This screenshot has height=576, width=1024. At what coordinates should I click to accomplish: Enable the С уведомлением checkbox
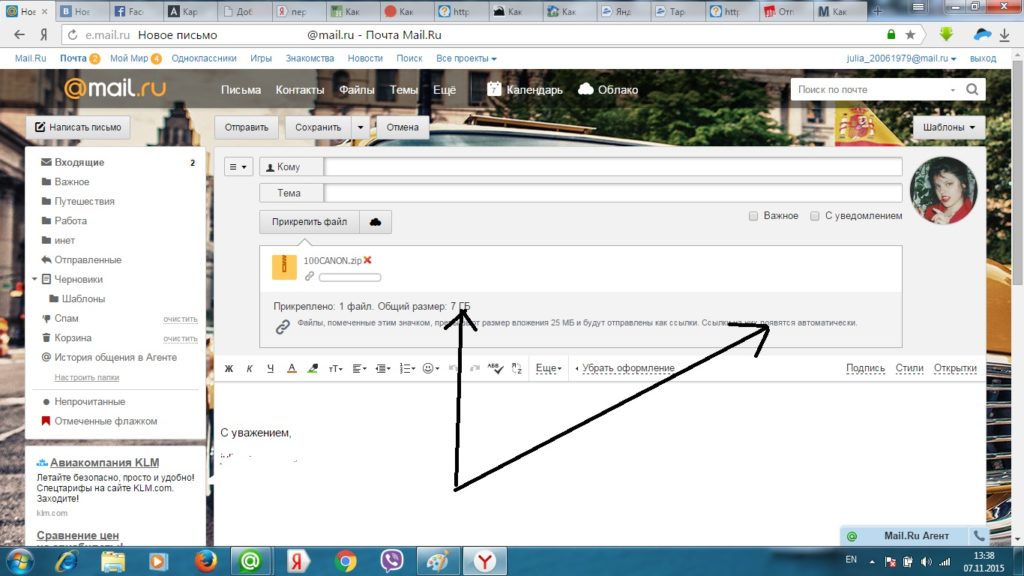(x=815, y=216)
